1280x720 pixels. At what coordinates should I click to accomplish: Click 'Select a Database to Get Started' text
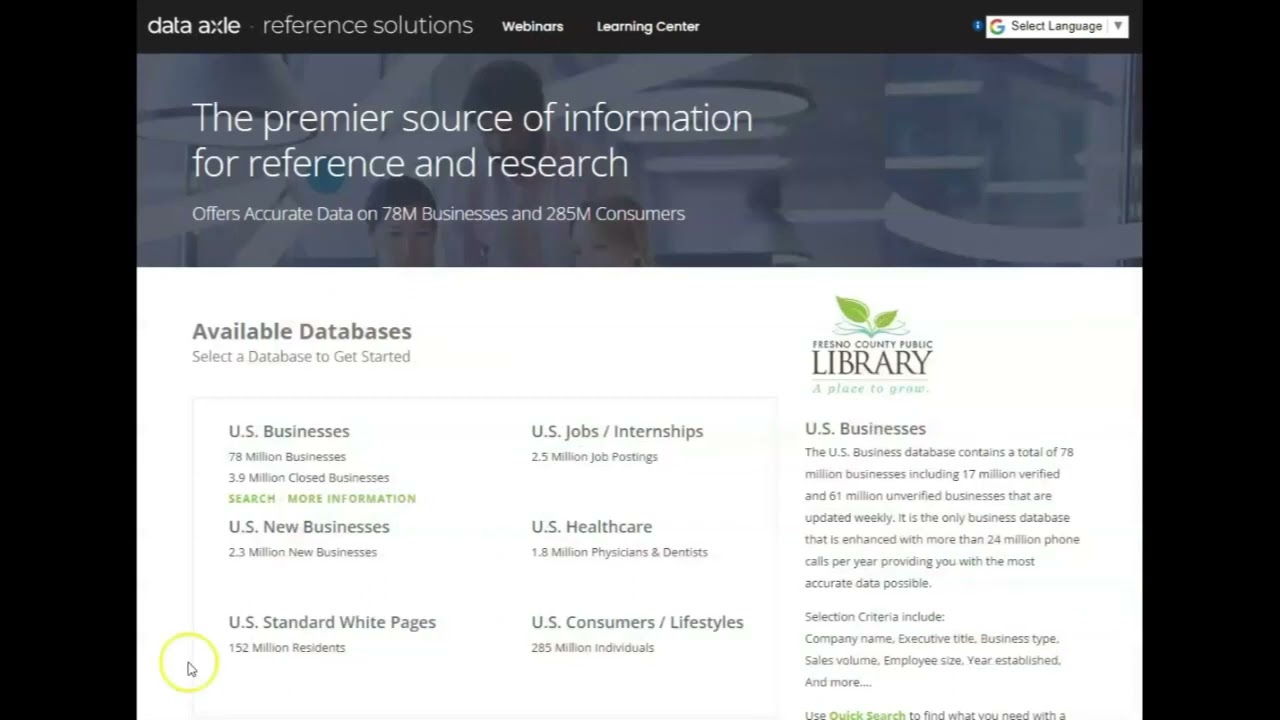click(x=301, y=356)
